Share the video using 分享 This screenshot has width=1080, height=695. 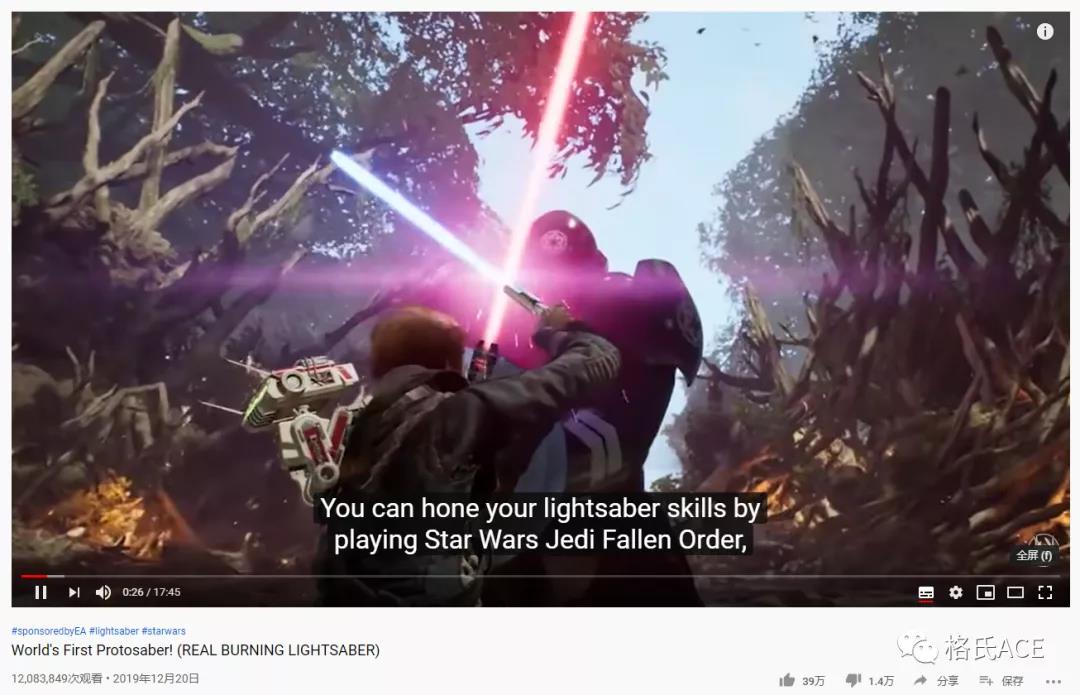tap(936, 681)
